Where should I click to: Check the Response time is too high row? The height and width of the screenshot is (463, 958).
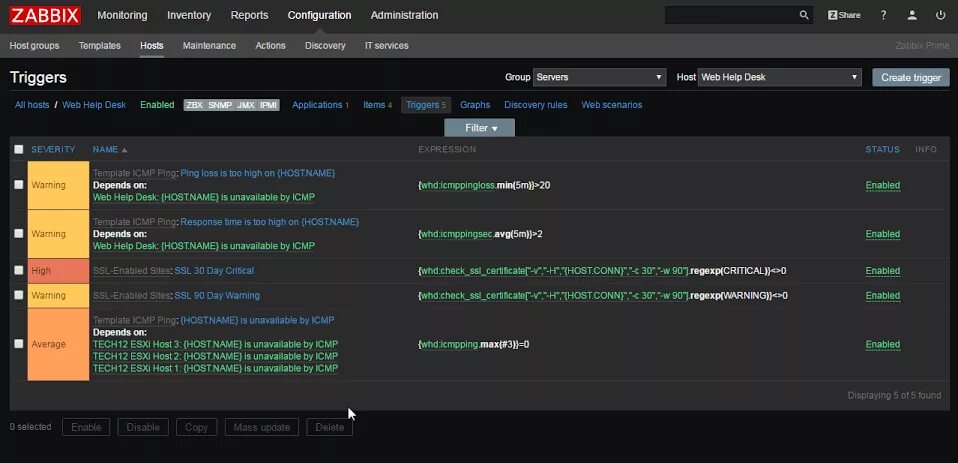(x=19, y=233)
